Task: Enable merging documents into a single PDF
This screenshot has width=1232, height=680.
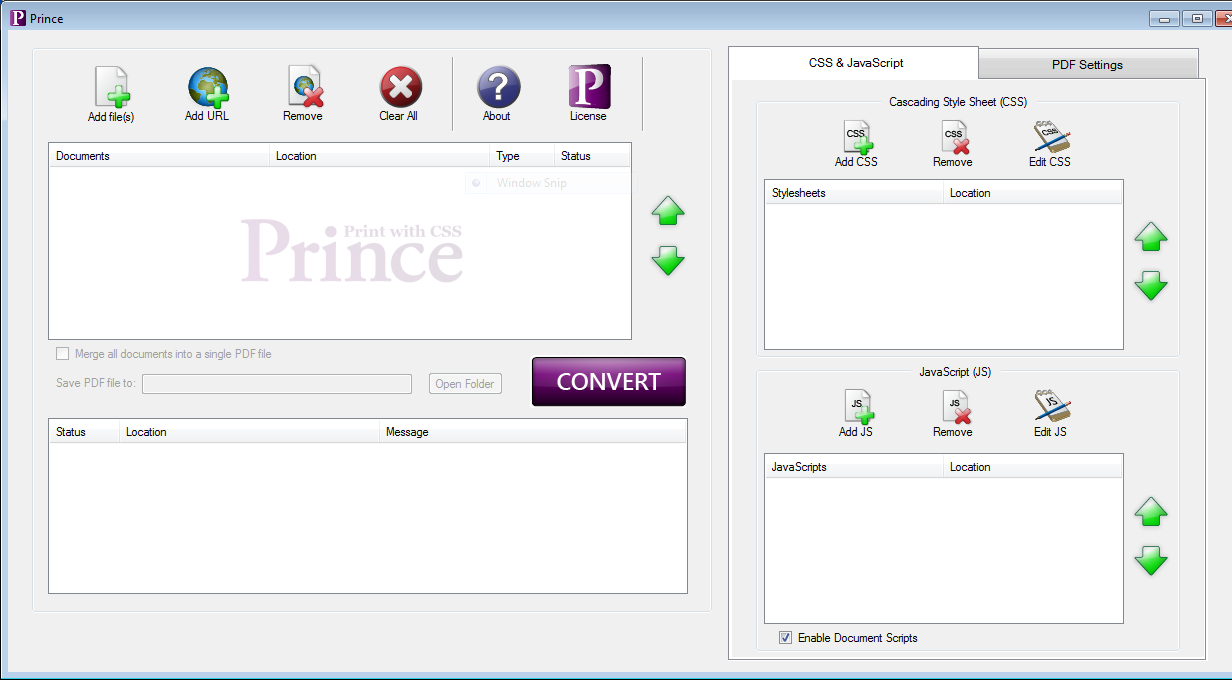Action: point(62,353)
